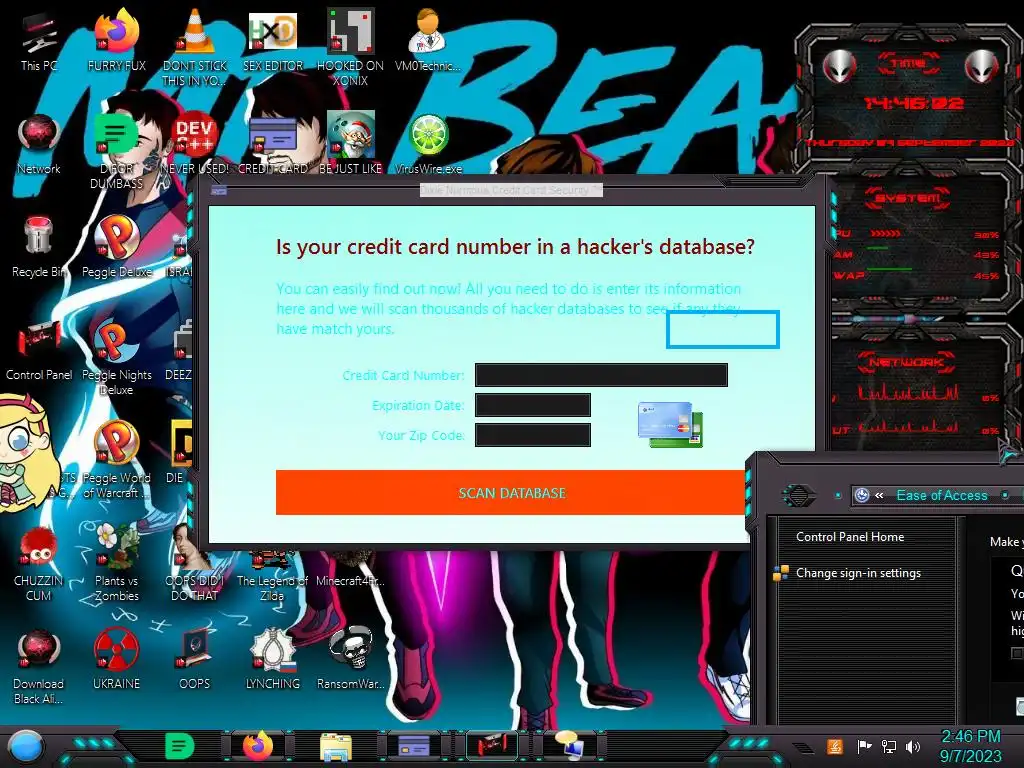
Task: Click the credit cards image in dialog
Action: coord(671,424)
